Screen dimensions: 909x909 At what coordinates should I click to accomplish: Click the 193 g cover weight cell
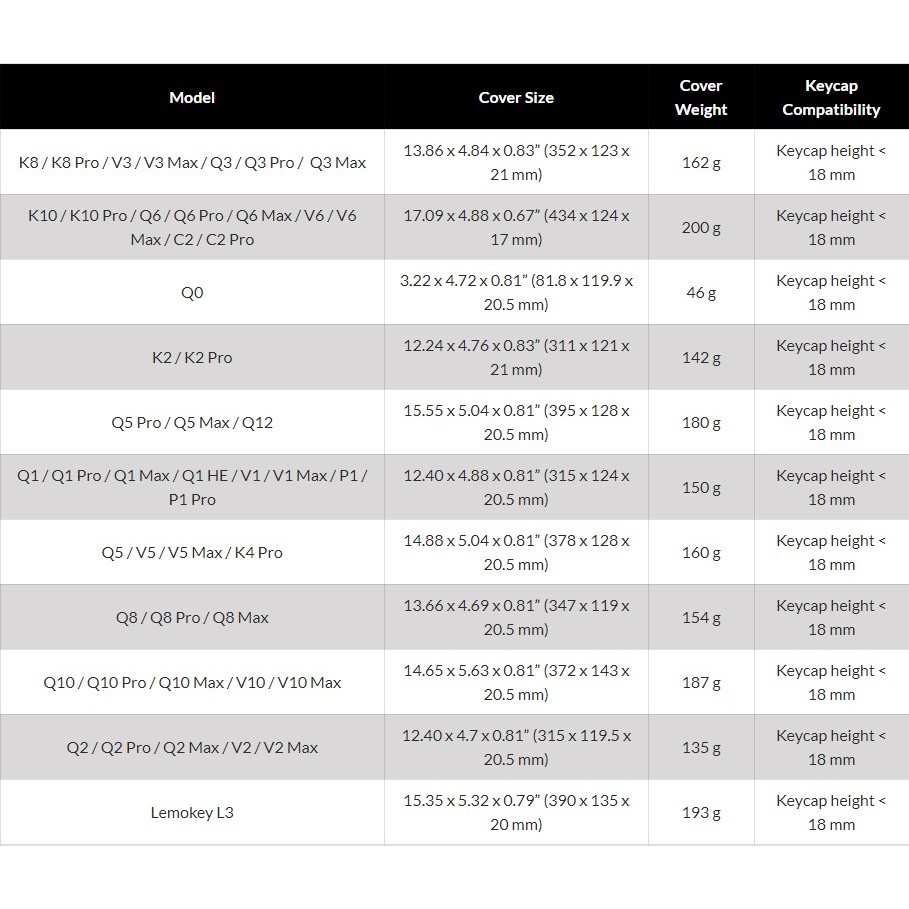701,812
